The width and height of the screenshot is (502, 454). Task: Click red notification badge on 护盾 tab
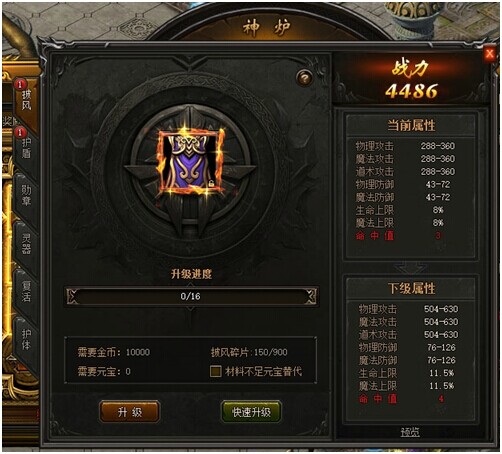click(20, 132)
